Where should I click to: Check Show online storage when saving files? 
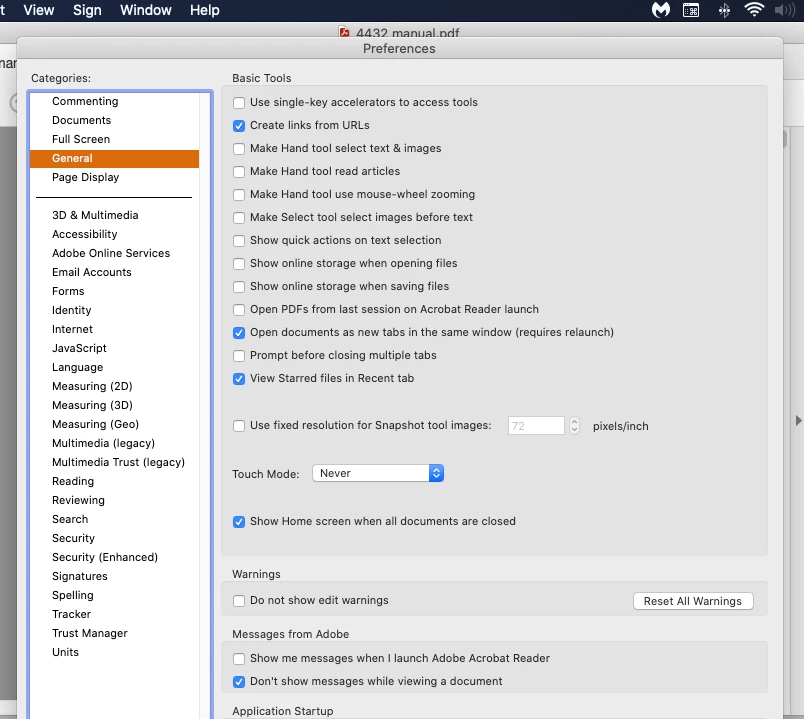coord(239,287)
